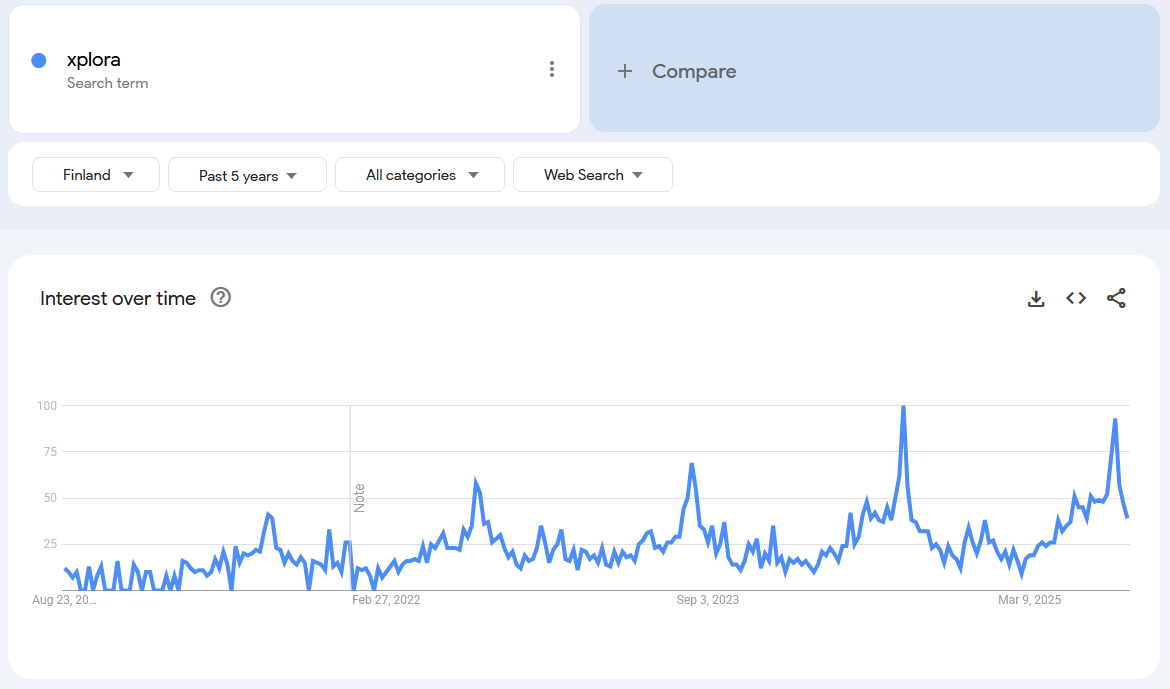Open the xplora term's three-dot options menu
The width and height of the screenshot is (1170, 689).
pyautogui.click(x=551, y=69)
